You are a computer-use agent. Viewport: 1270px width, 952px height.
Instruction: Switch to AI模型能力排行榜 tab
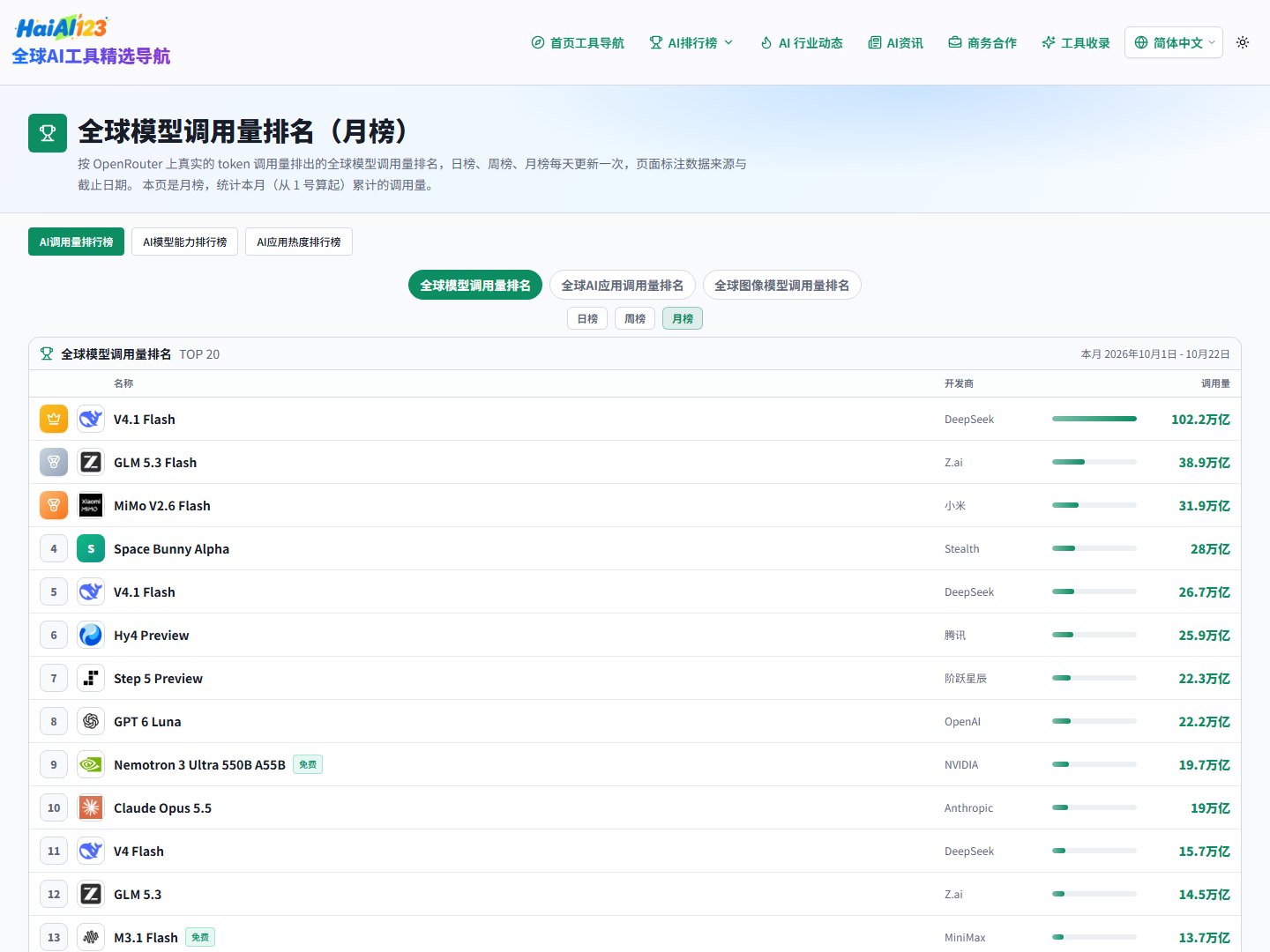(184, 242)
